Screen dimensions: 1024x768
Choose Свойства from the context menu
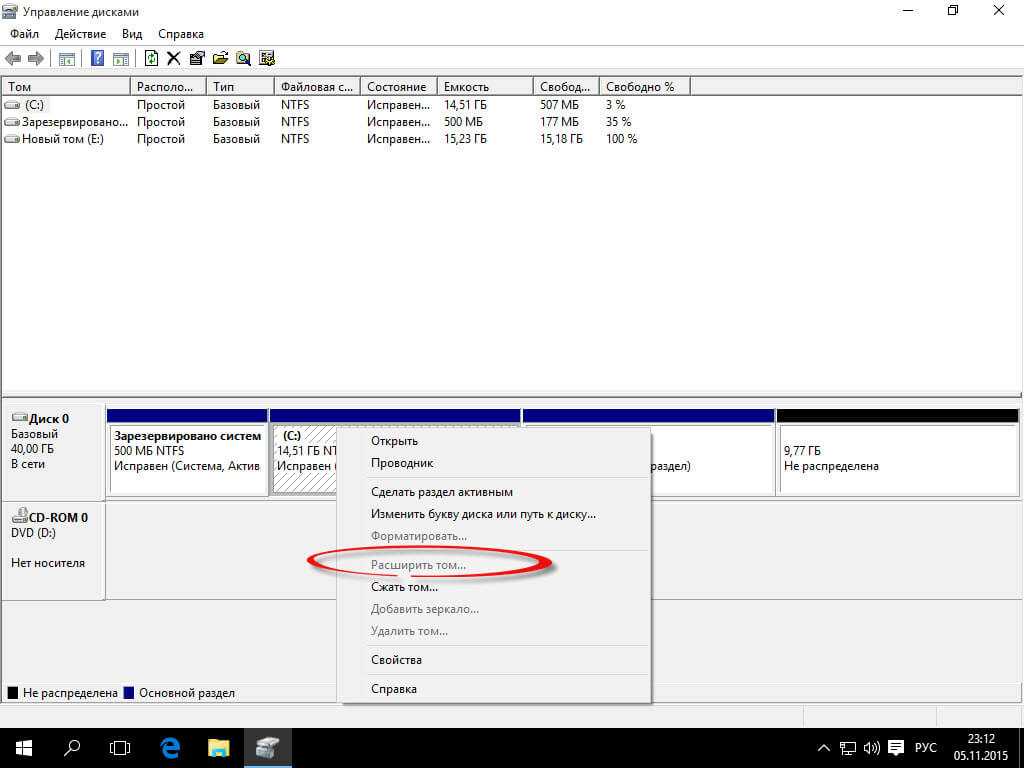[x=396, y=660]
